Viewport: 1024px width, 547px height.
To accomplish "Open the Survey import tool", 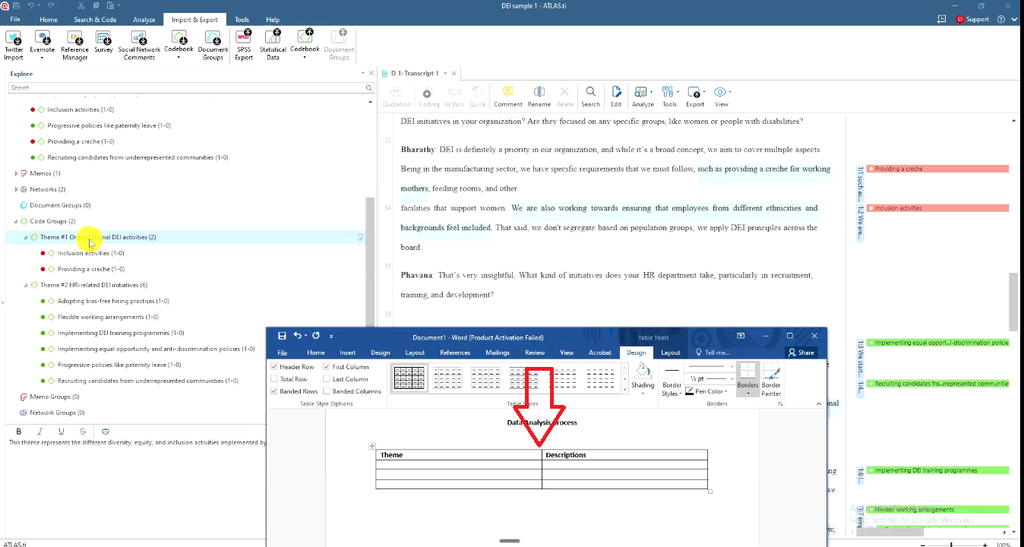I will tap(103, 41).
